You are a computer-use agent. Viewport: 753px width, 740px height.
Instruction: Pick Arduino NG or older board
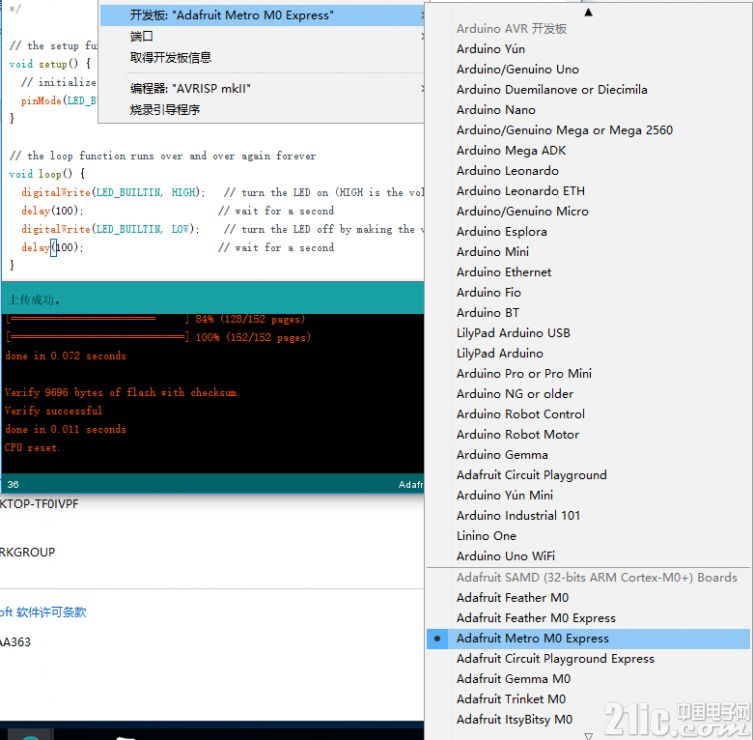(588, 394)
